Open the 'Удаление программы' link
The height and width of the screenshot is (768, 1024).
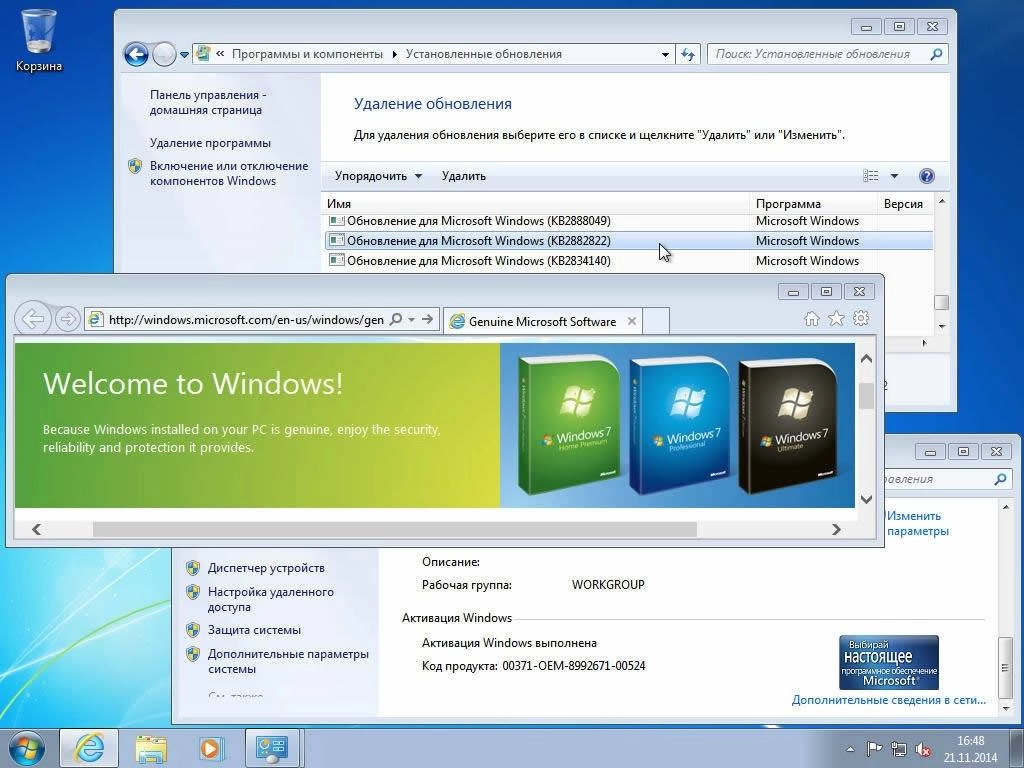(210, 143)
